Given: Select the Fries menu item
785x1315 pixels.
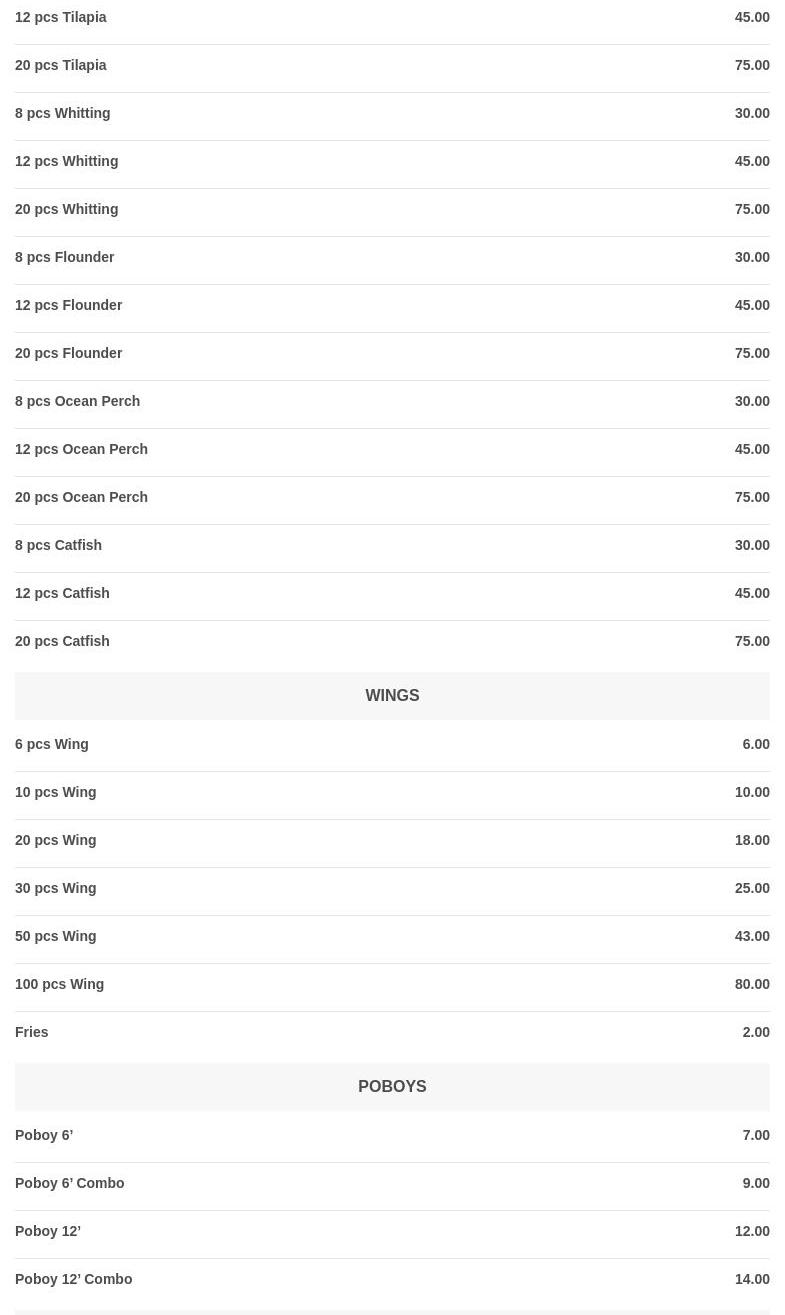Looking at the screenshot, I should point(32,1032).
